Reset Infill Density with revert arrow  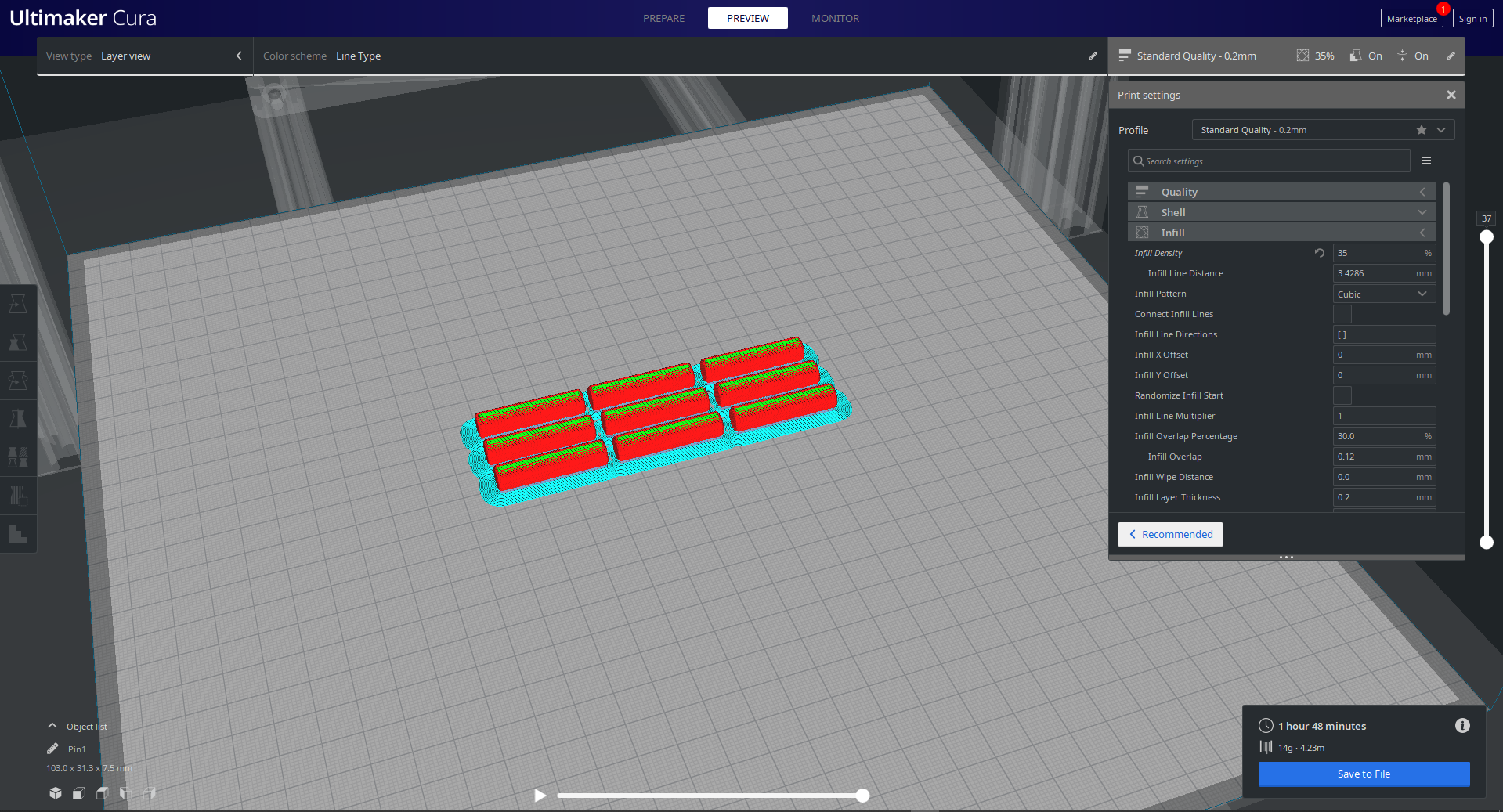tap(1320, 253)
